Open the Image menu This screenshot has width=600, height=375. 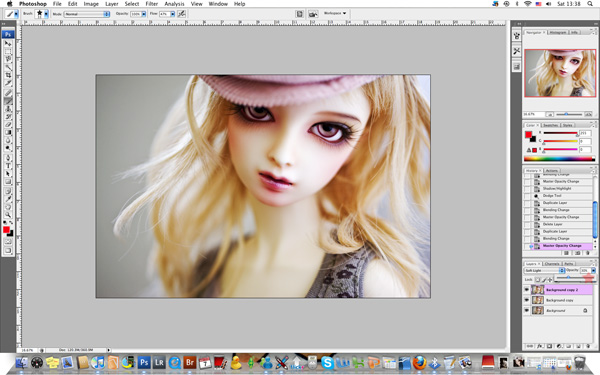tap(91, 4)
